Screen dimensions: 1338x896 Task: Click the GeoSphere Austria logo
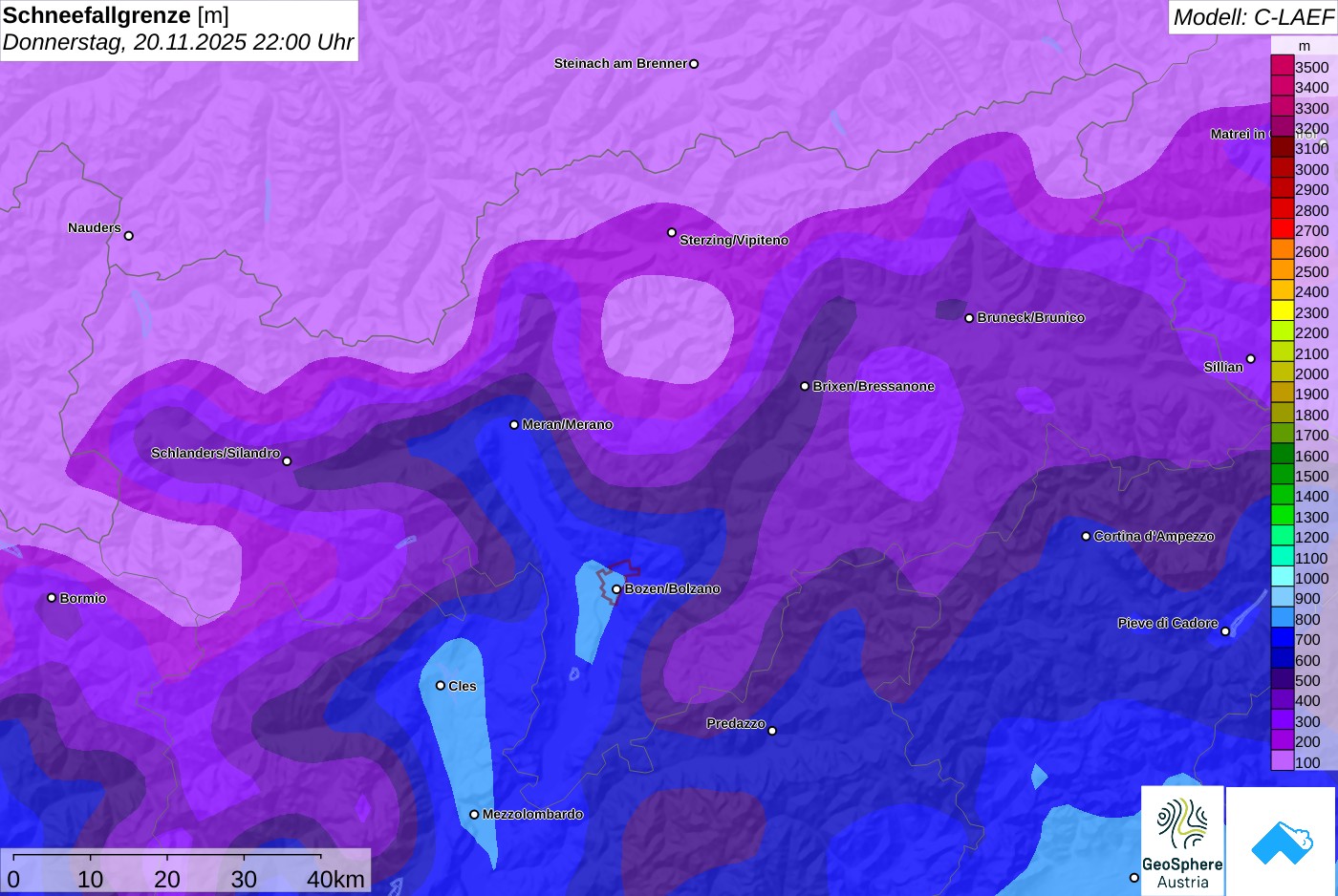1182,841
